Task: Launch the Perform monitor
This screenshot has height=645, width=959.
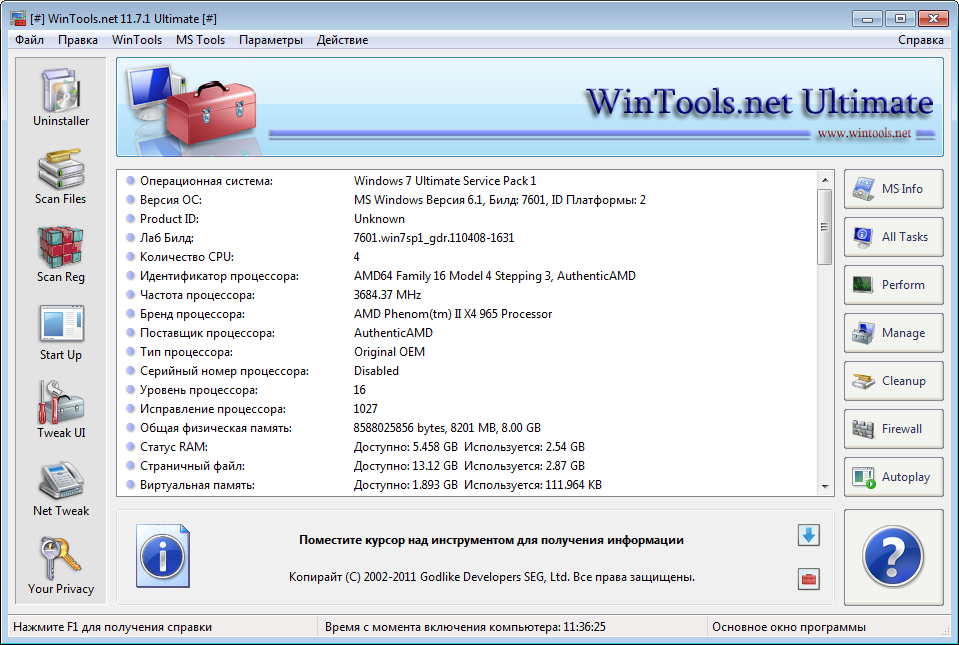Action: click(894, 285)
